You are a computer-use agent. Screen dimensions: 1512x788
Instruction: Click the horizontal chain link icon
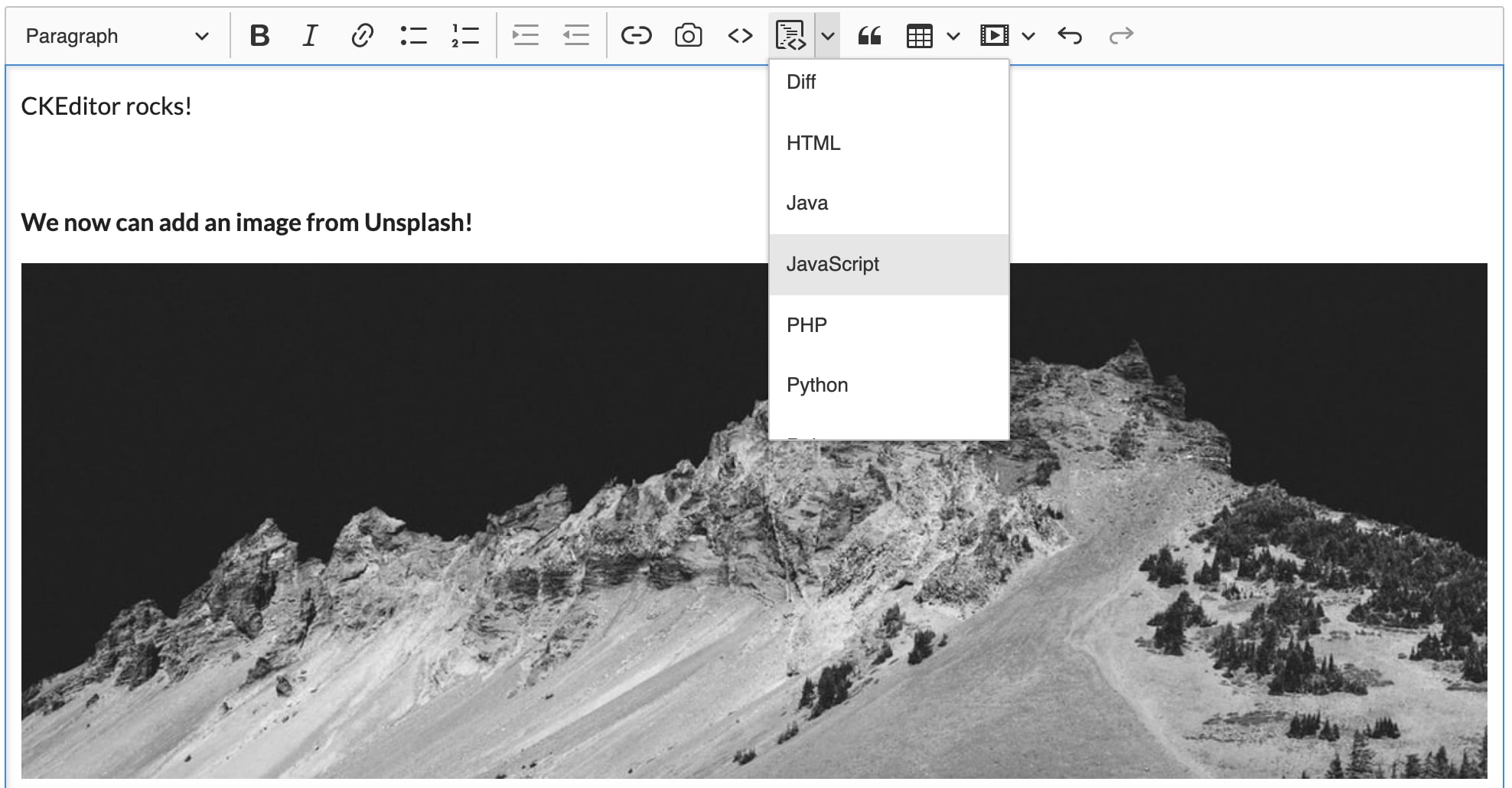[x=636, y=36]
